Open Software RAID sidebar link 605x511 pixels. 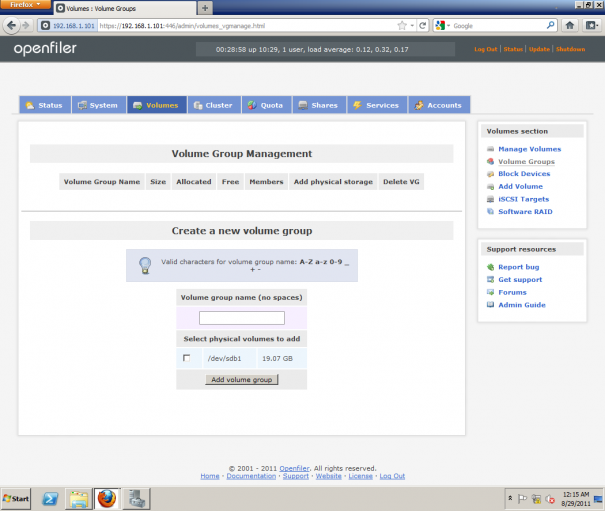tap(525, 212)
